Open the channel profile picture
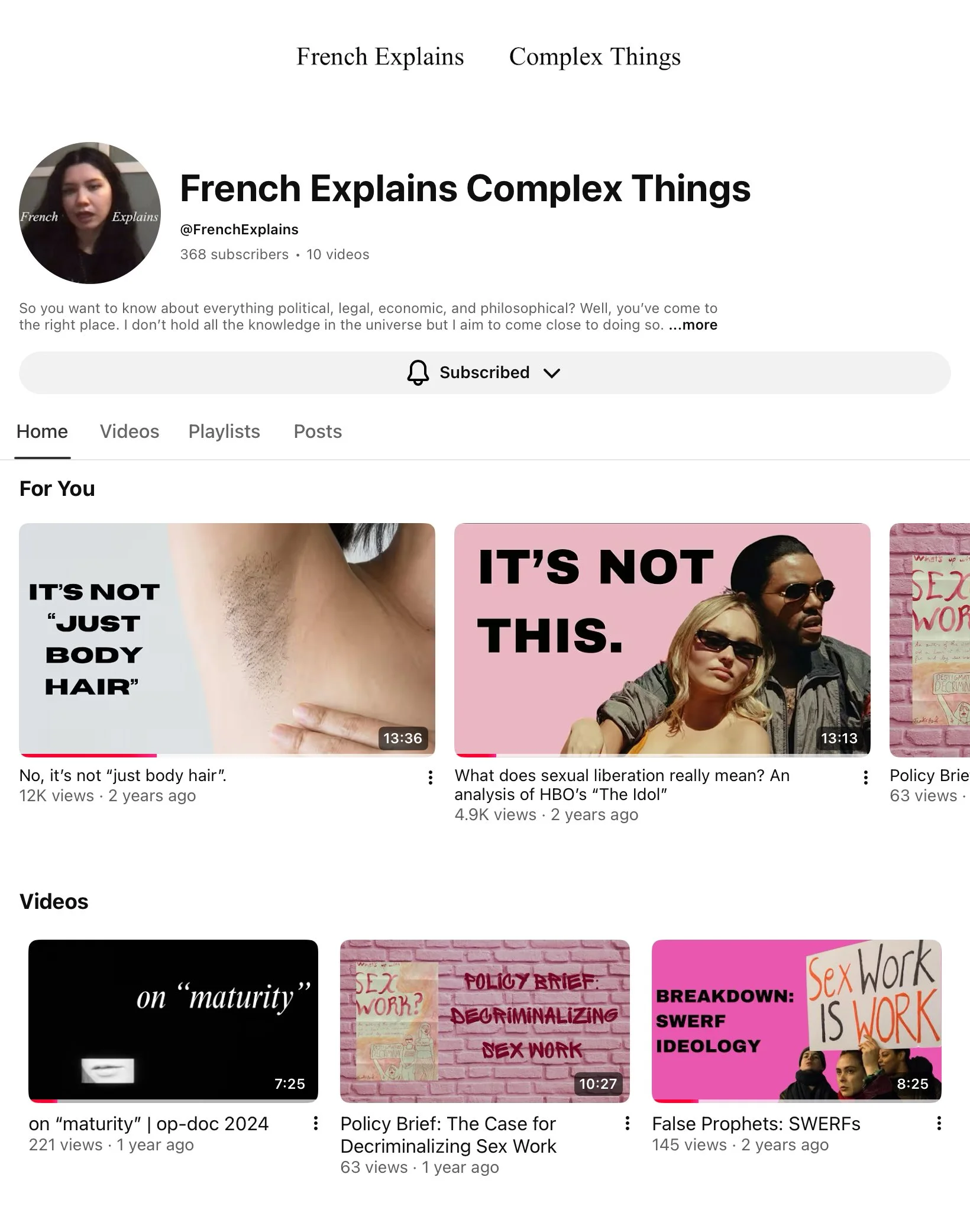The height and width of the screenshot is (1232, 970). [x=90, y=213]
